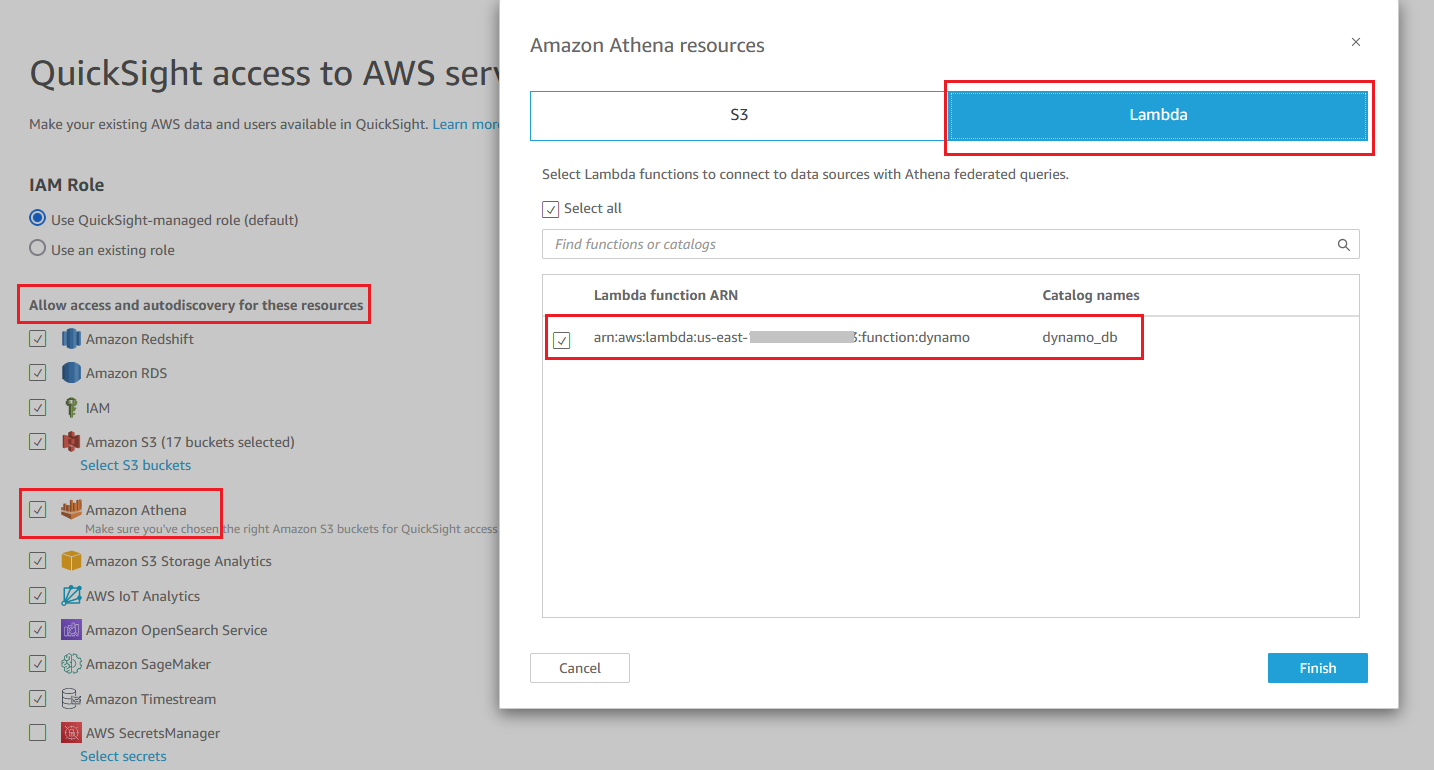The height and width of the screenshot is (770, 1434).
Task: Click the Lambda function ARN column header
Action: [x=666, y=295]
